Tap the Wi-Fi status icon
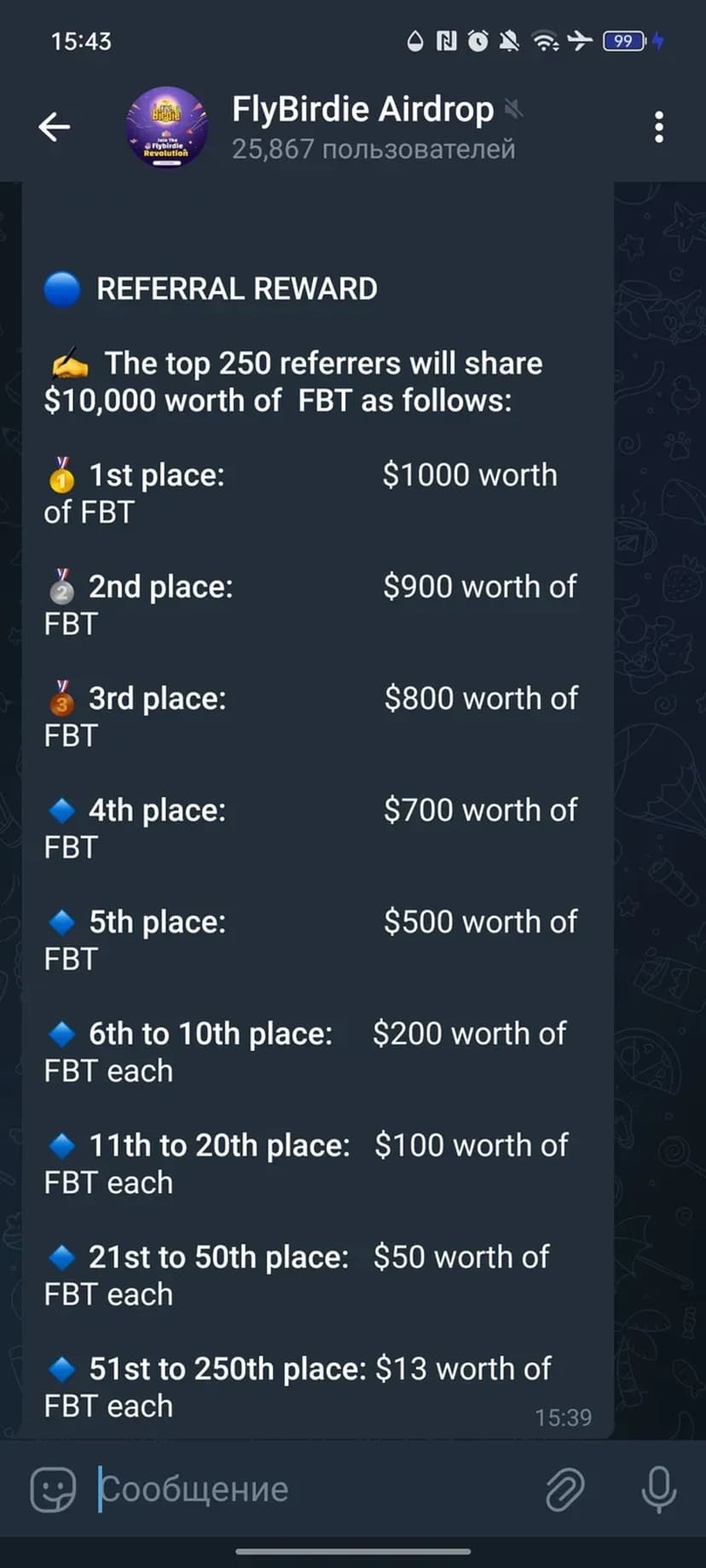The image size is (706, 1568). tap(545, 41)
